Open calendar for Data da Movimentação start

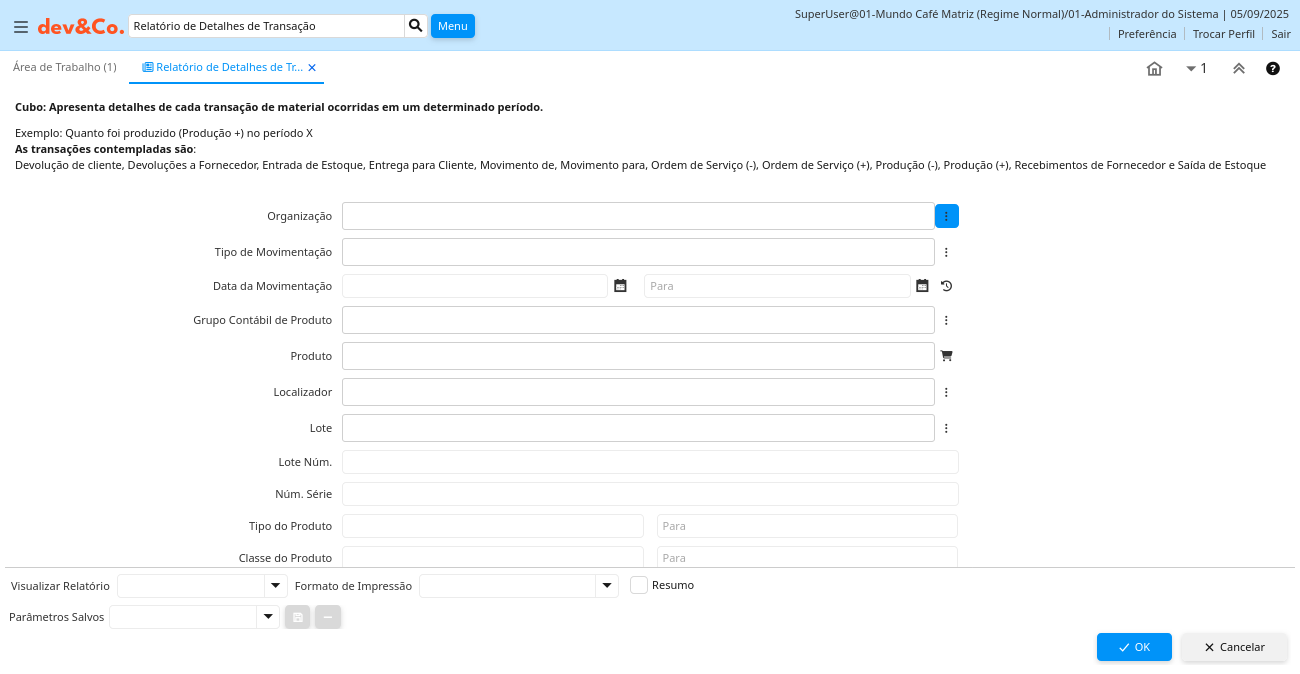coord(620,286)
